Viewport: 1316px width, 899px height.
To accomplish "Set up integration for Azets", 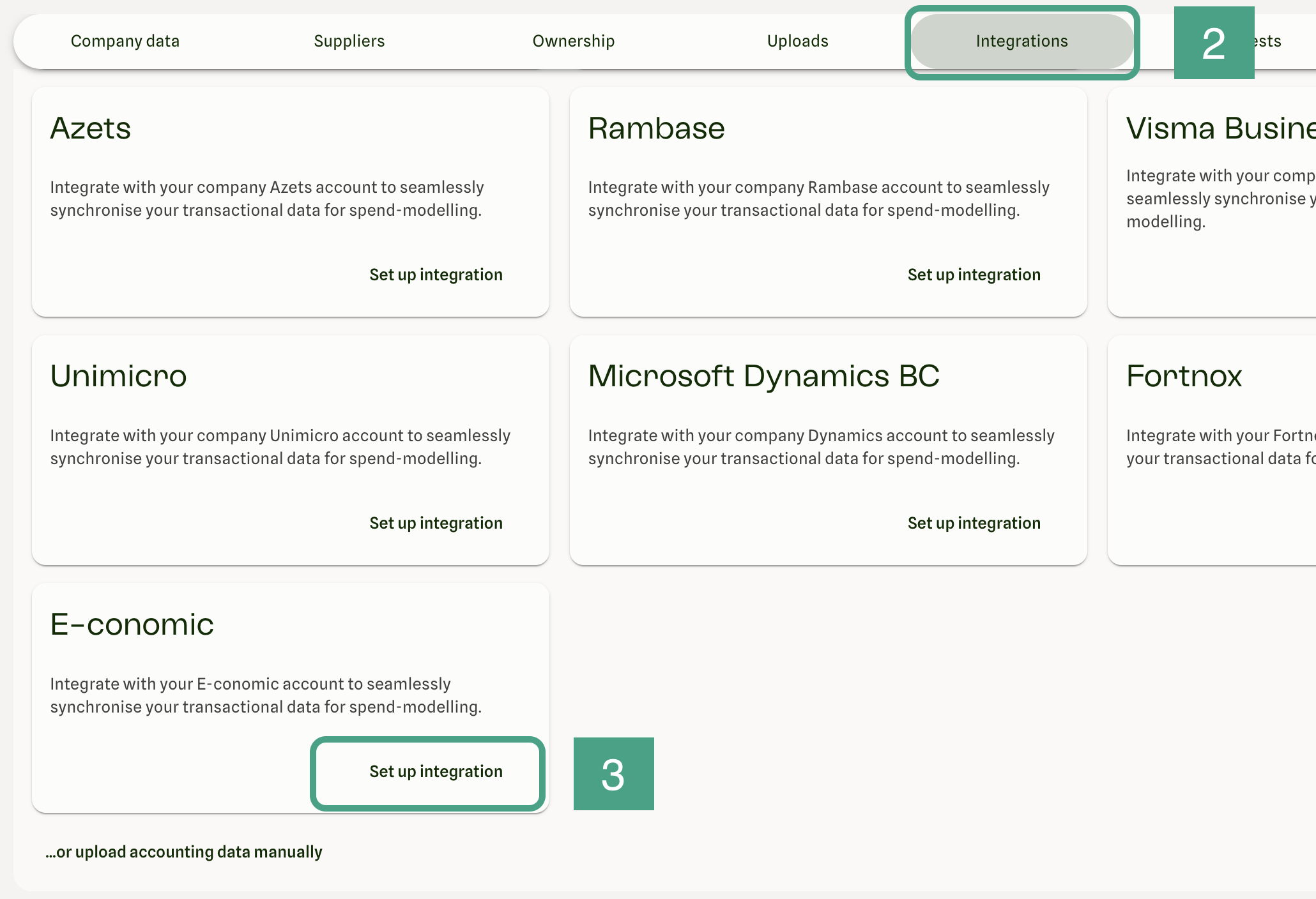I will coord(436,275).
